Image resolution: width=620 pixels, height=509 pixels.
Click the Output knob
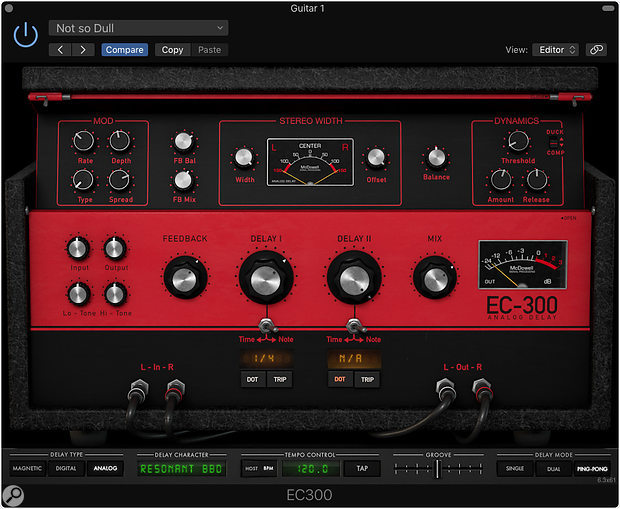point(115,248)
